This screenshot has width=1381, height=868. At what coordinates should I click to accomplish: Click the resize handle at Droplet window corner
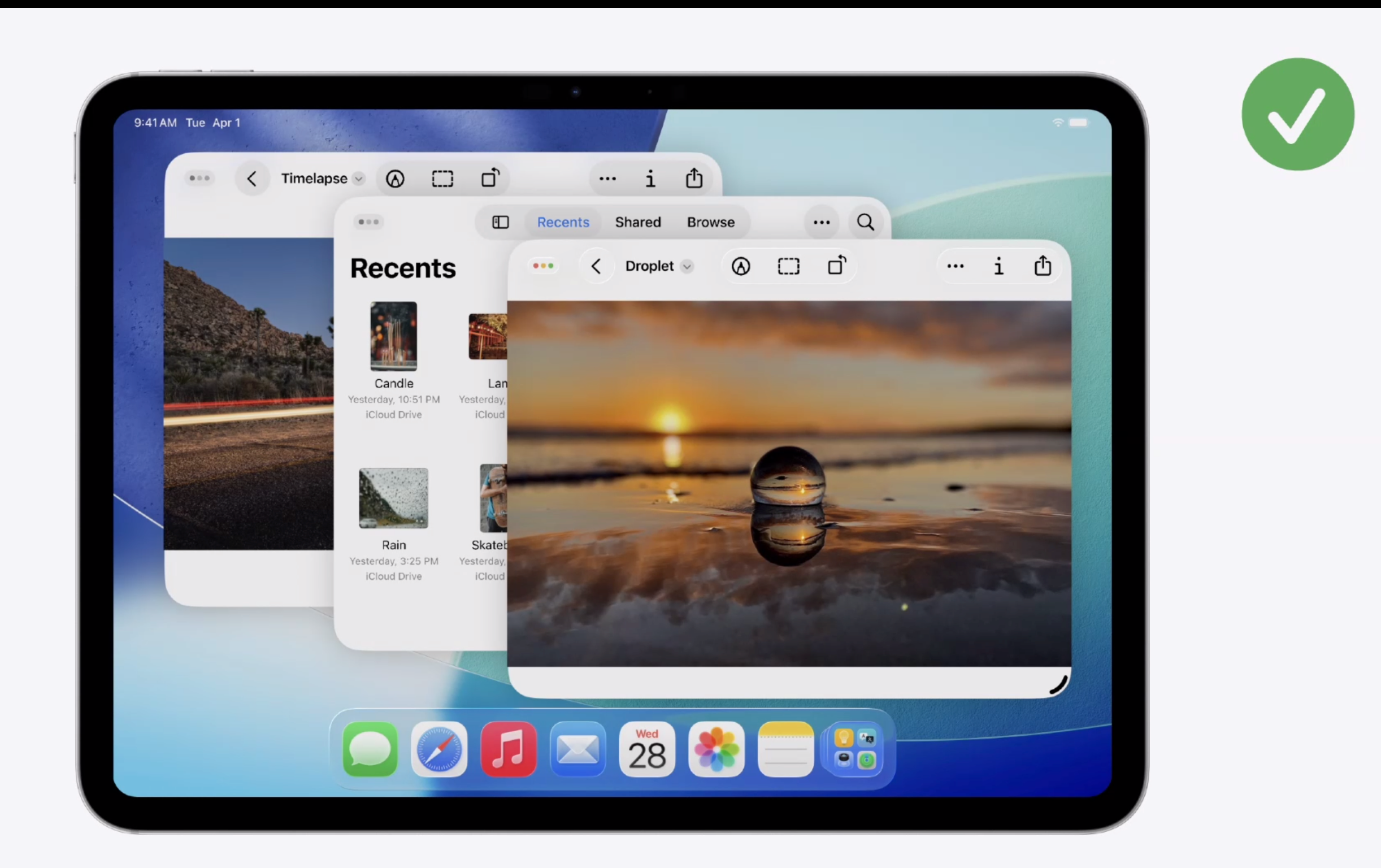[1059, 684]
